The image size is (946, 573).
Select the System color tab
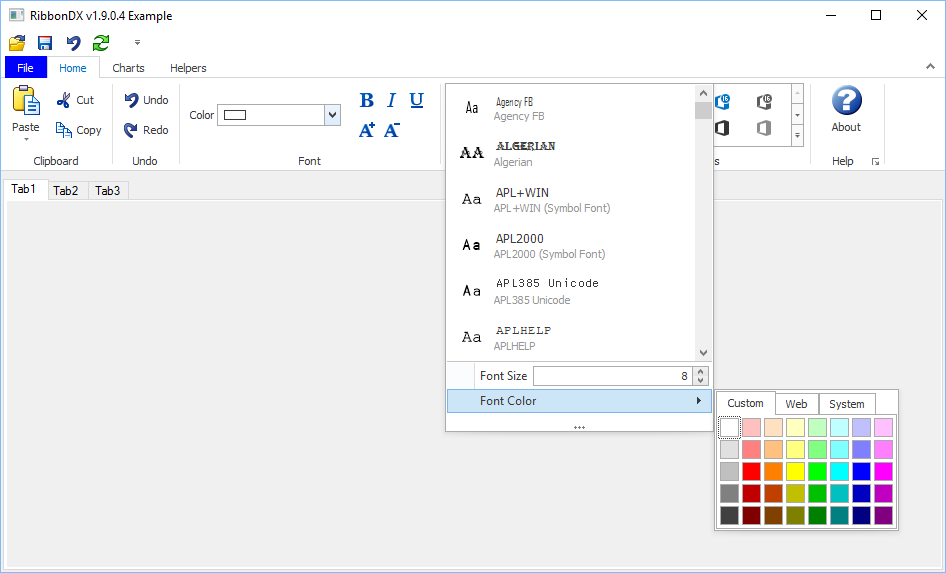tap(846, 404)
